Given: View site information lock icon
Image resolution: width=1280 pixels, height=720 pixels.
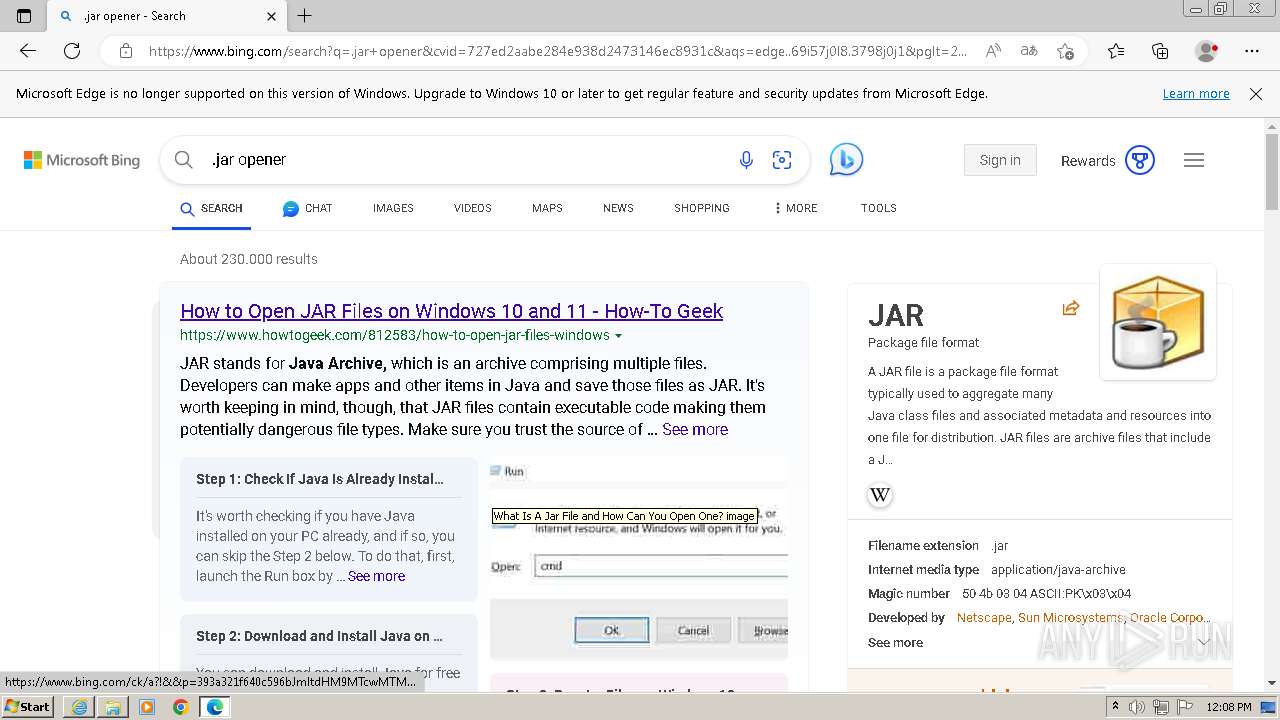Looking at the screenshot, I should pyautogui.click(x=126, y=51).
